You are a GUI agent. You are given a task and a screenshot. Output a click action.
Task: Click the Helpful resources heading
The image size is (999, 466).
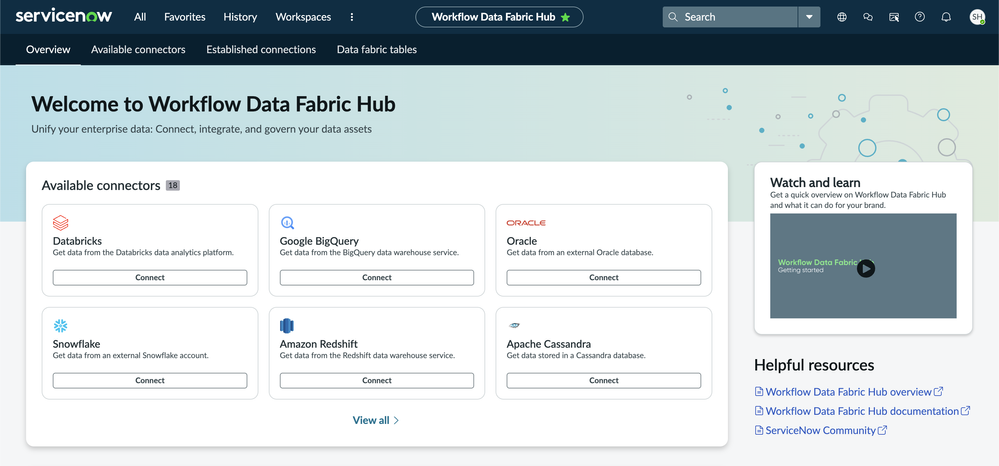coord(814,365)
